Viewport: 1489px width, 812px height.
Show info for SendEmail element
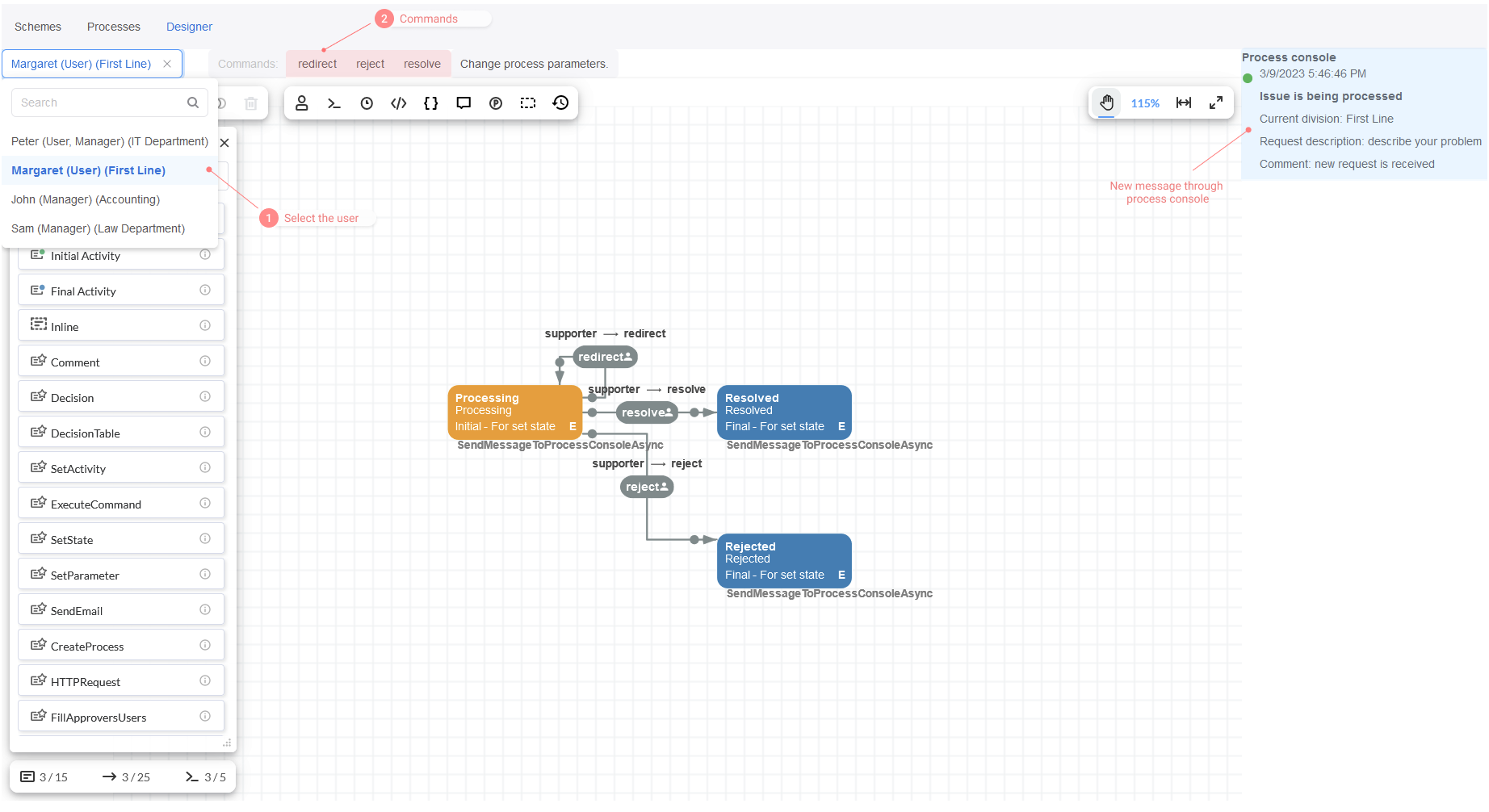[x=205, y=609]
